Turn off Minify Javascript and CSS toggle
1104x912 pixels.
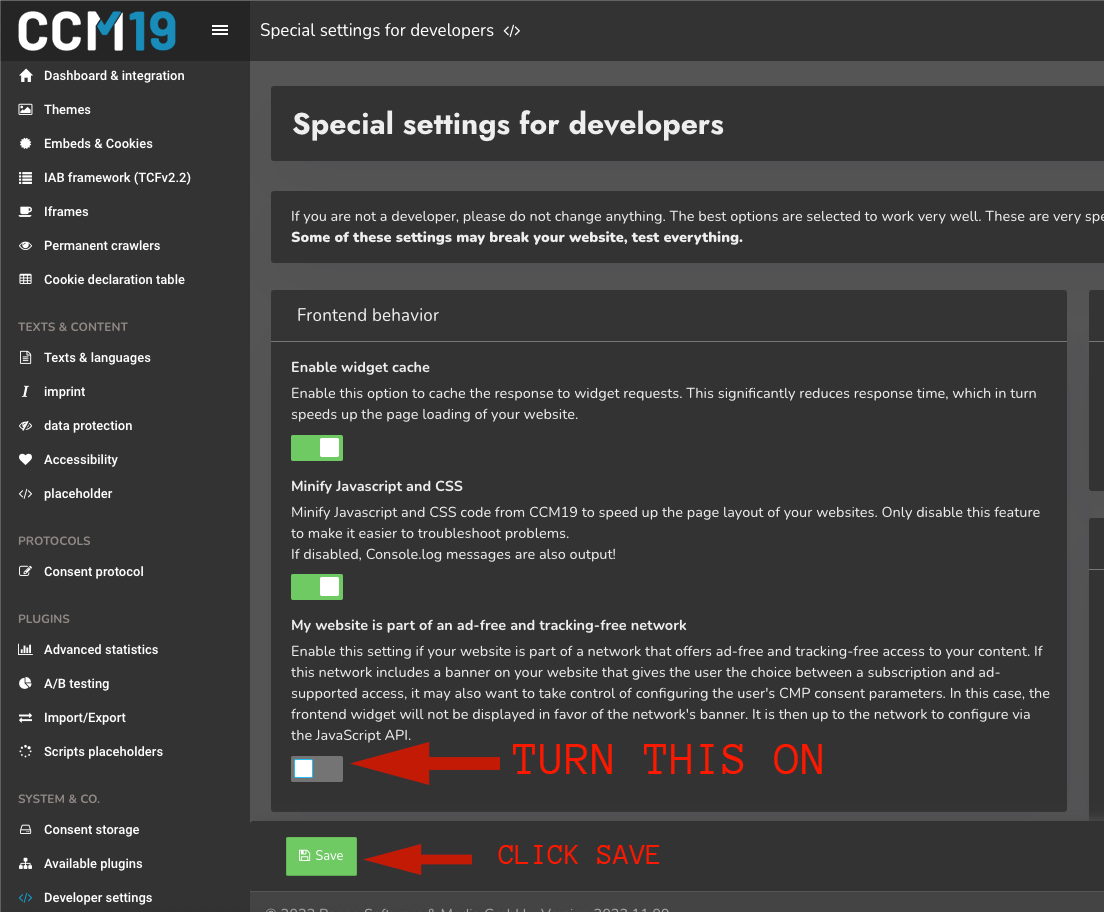coord(317,587)
